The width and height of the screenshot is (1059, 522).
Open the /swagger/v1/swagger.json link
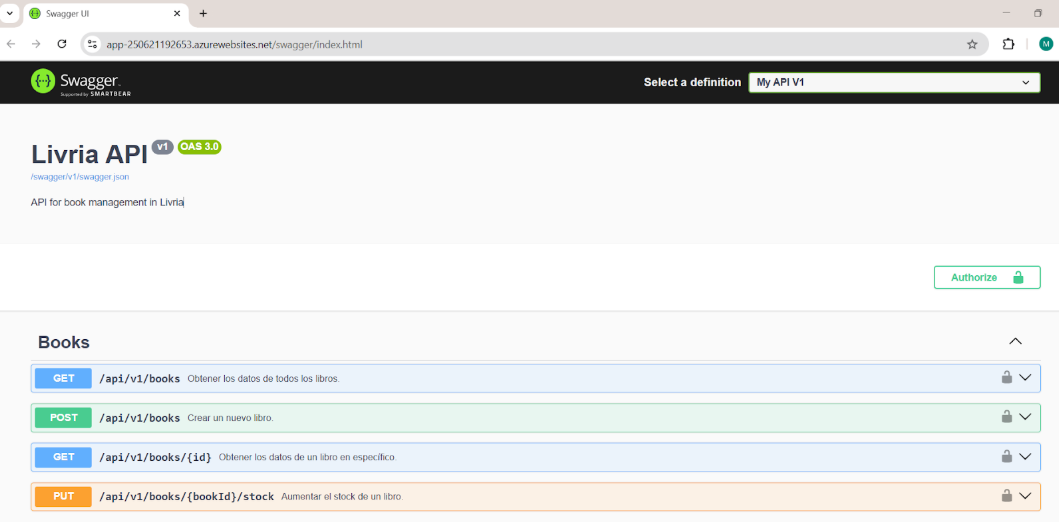coord(80,177)
